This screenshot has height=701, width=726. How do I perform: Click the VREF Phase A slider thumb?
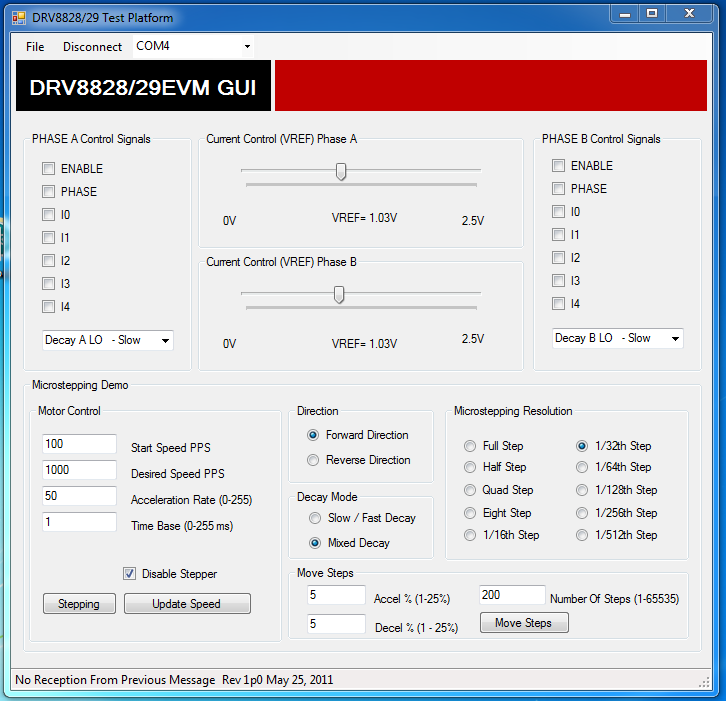pos(341,171)
